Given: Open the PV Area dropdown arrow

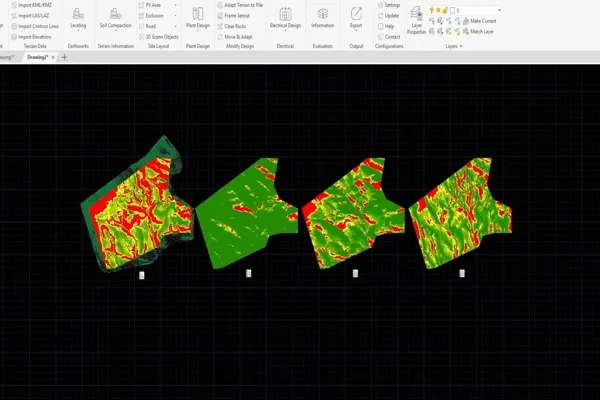Looking at the screenshot, I should (x=176, y=5).
